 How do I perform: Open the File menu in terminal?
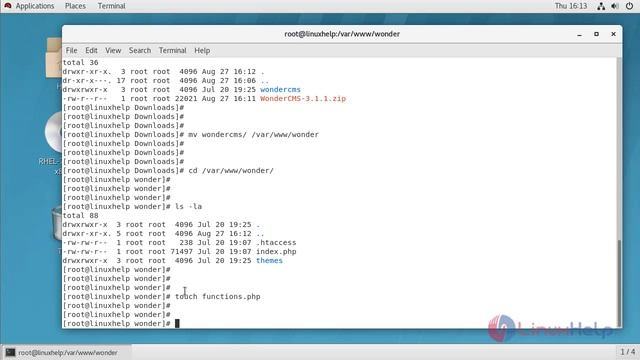point(71,50)
